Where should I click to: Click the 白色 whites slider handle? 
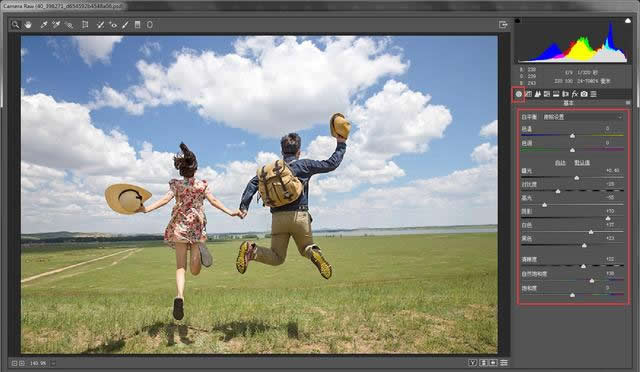591,232
